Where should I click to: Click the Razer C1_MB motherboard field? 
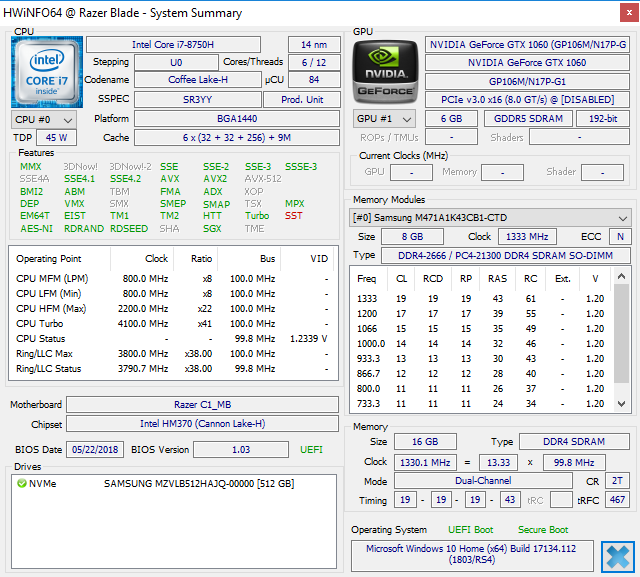pos(202,404)
